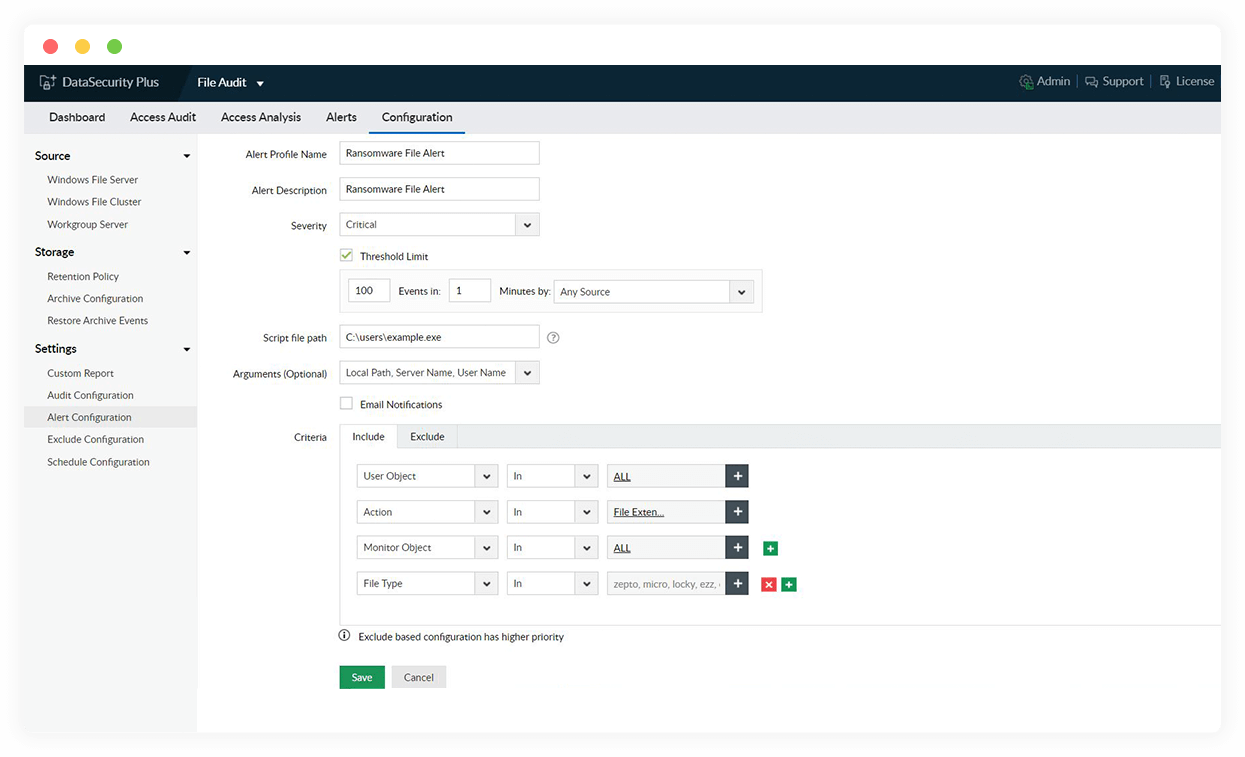
Task: Open the License information icon
Action: tap(1163, 81)
